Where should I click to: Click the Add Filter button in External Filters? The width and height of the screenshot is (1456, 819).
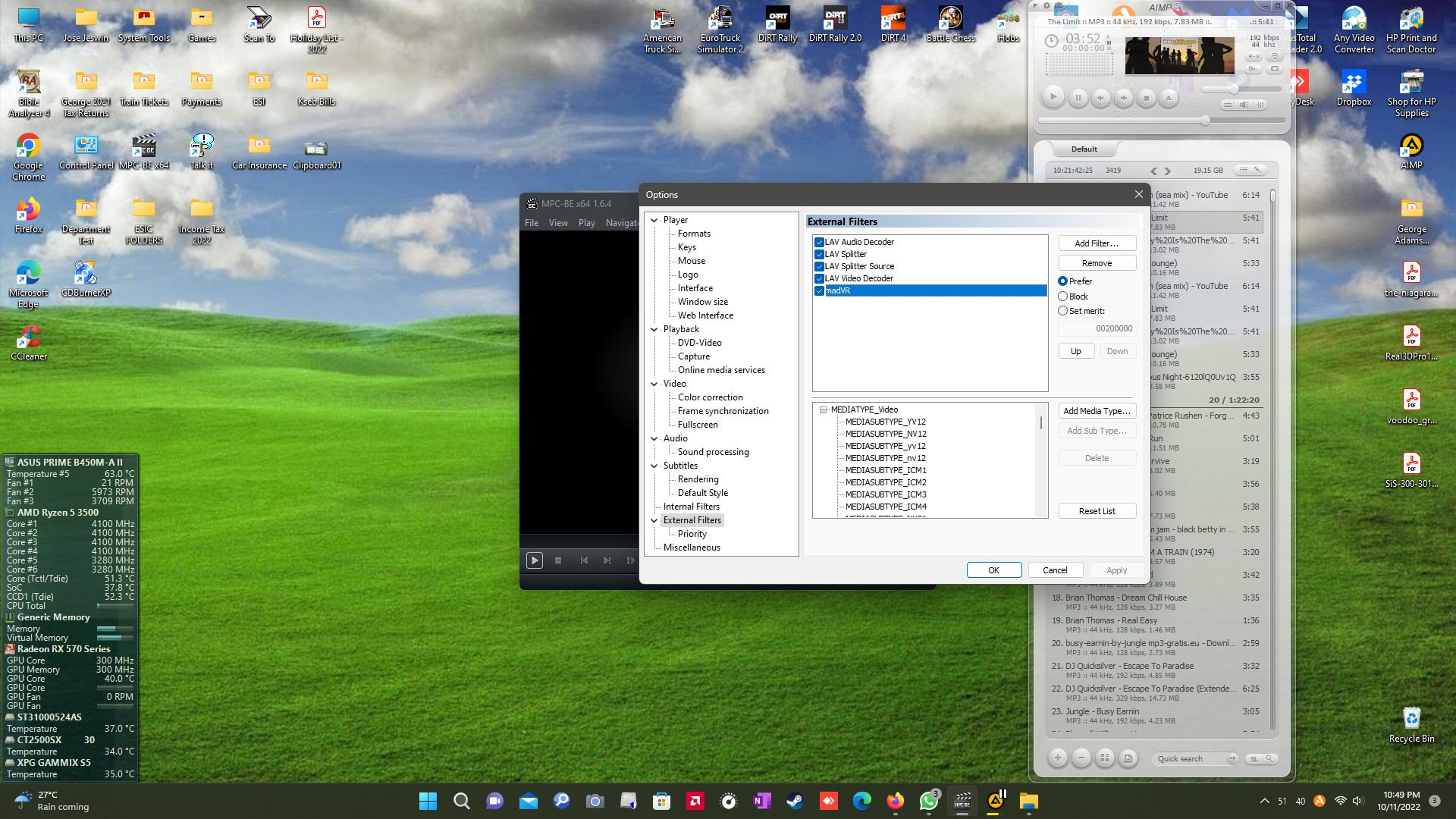(1096, 243)
